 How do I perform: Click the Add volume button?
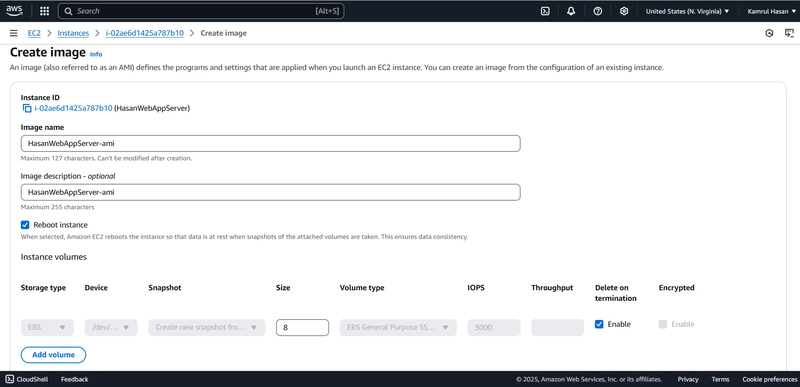point(53,355)
